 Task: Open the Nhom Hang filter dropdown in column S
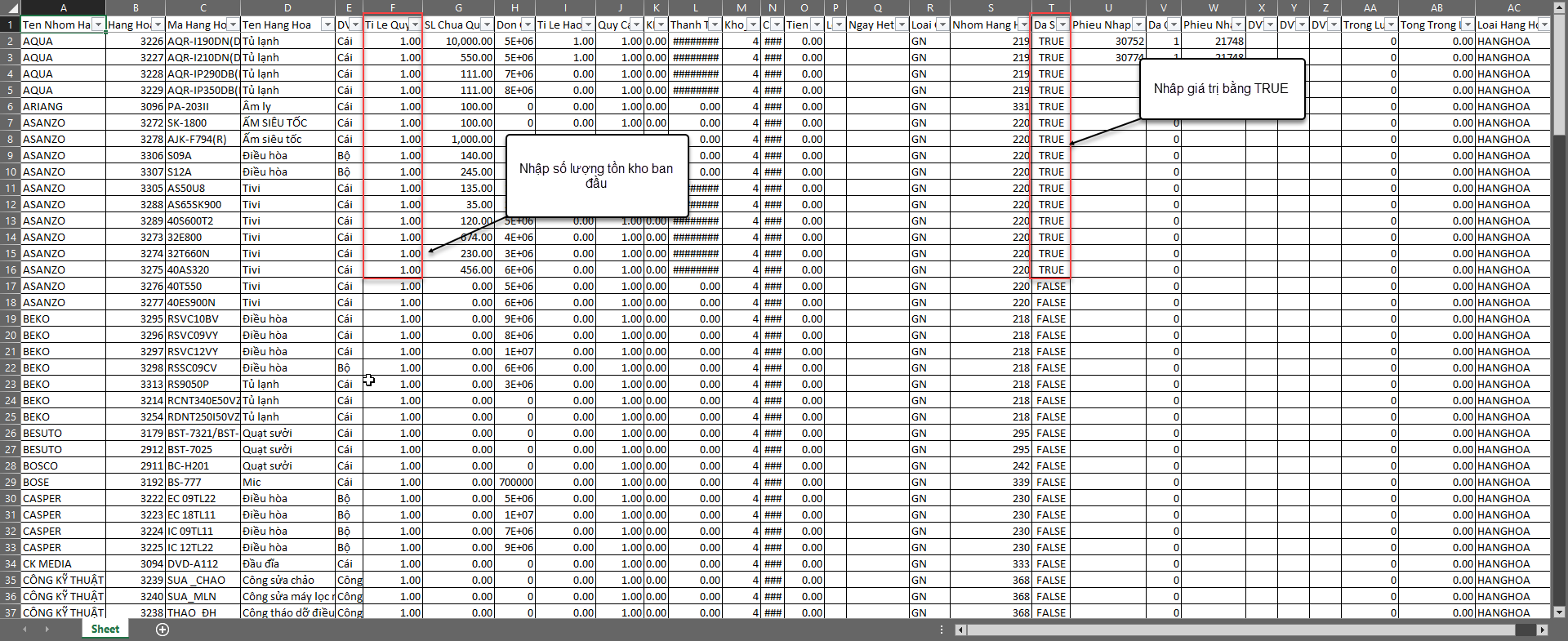pyautogui.click(x=1024, y=24)
